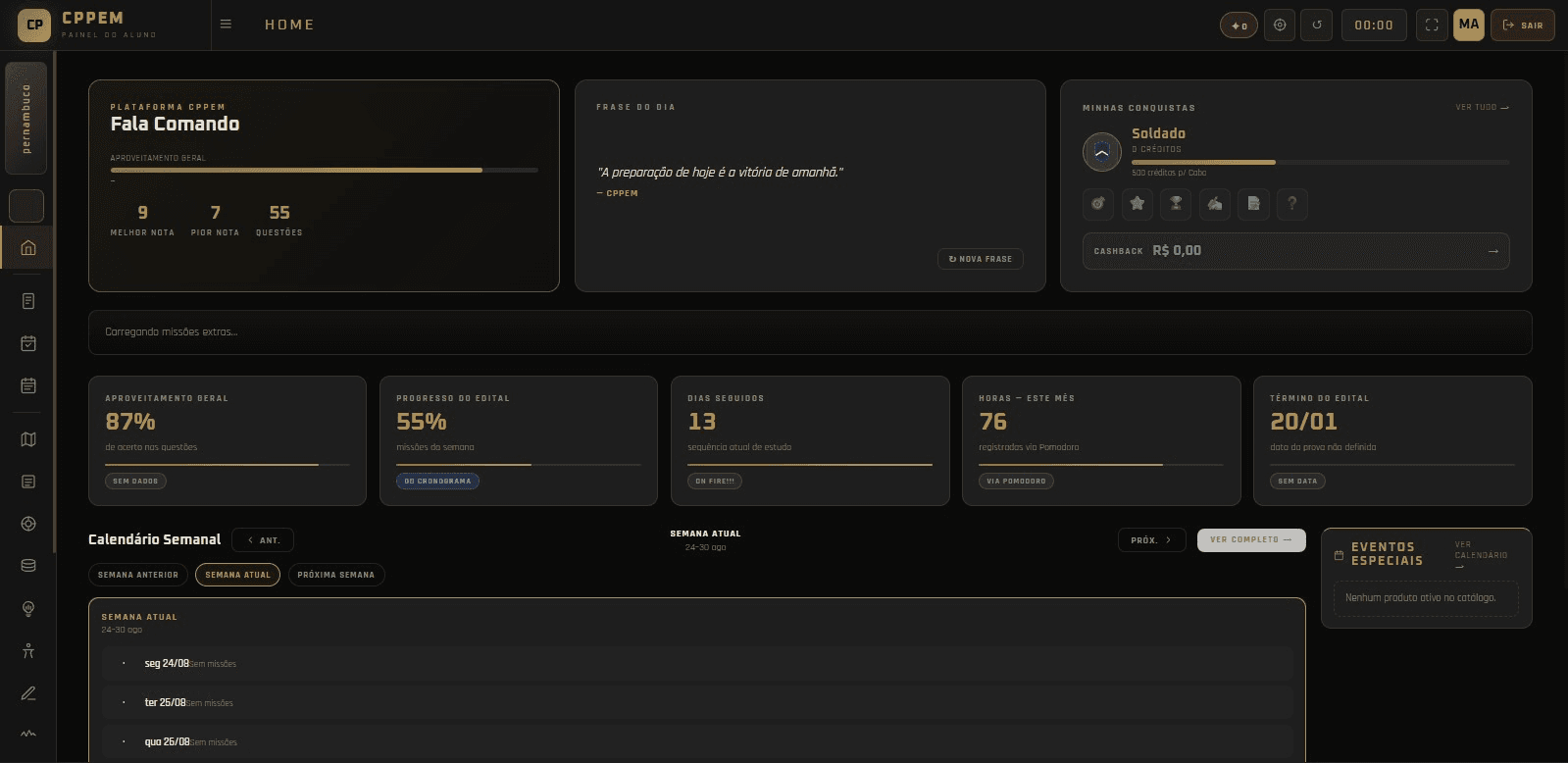Open the map icon in the sidebar
Viewport: 1568px width, 763px height.
pyautogui.click(x=28, y=439)
